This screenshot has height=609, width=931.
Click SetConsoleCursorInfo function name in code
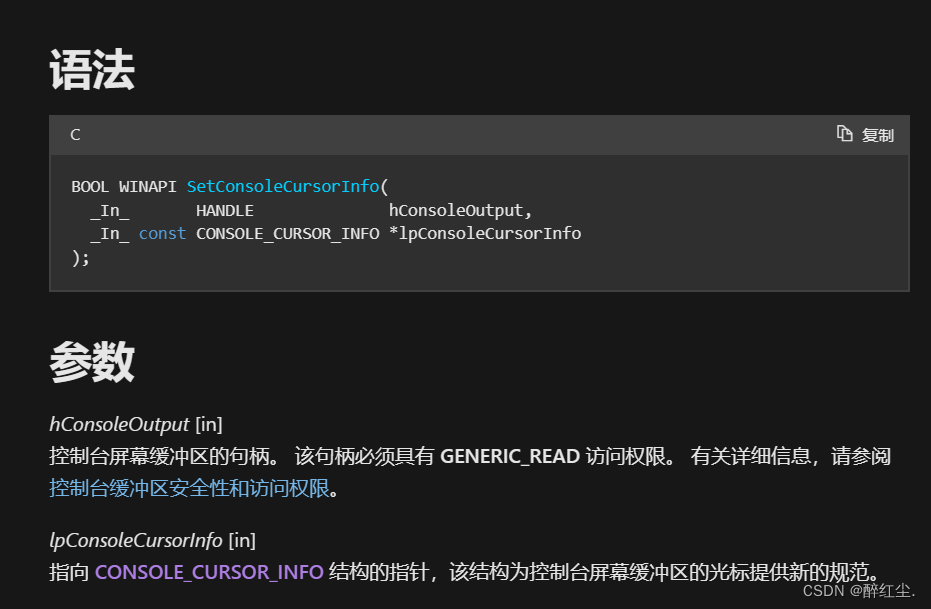tap(283, 186)
